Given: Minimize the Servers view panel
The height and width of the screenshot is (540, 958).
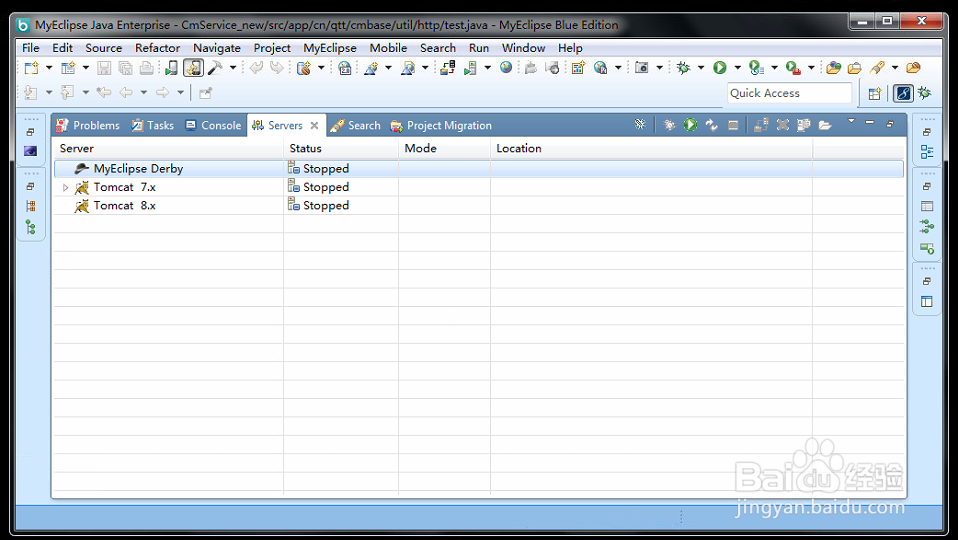Looking at the screenshot, I should [x=869, y=123].
